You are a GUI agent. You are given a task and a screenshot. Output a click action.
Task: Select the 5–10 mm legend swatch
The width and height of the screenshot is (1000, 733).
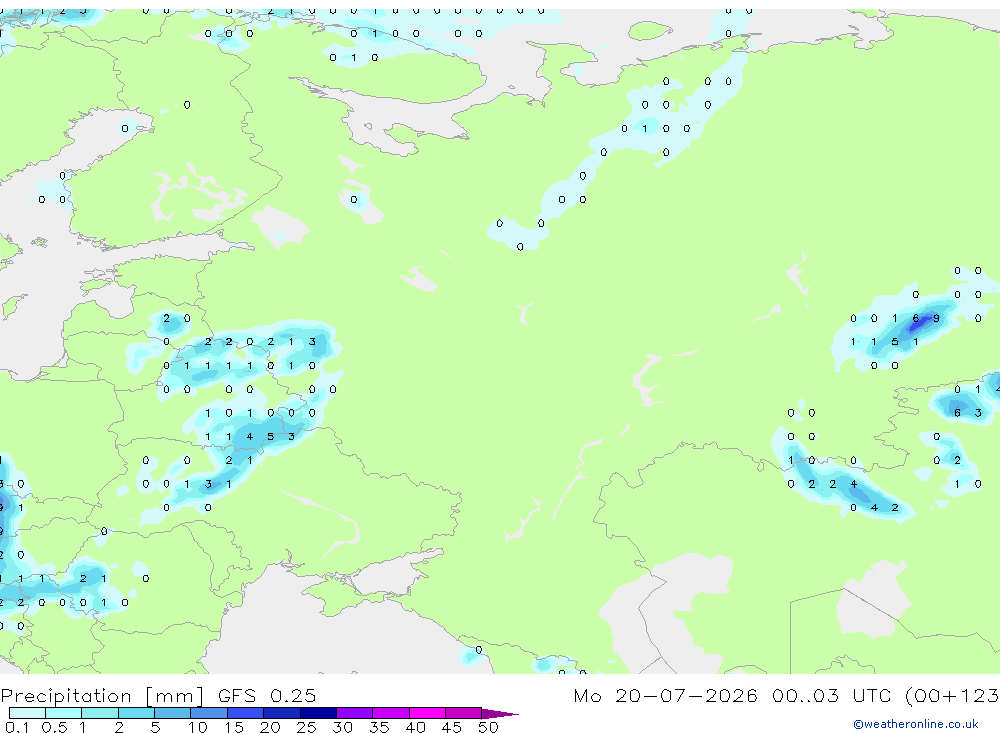173,713
